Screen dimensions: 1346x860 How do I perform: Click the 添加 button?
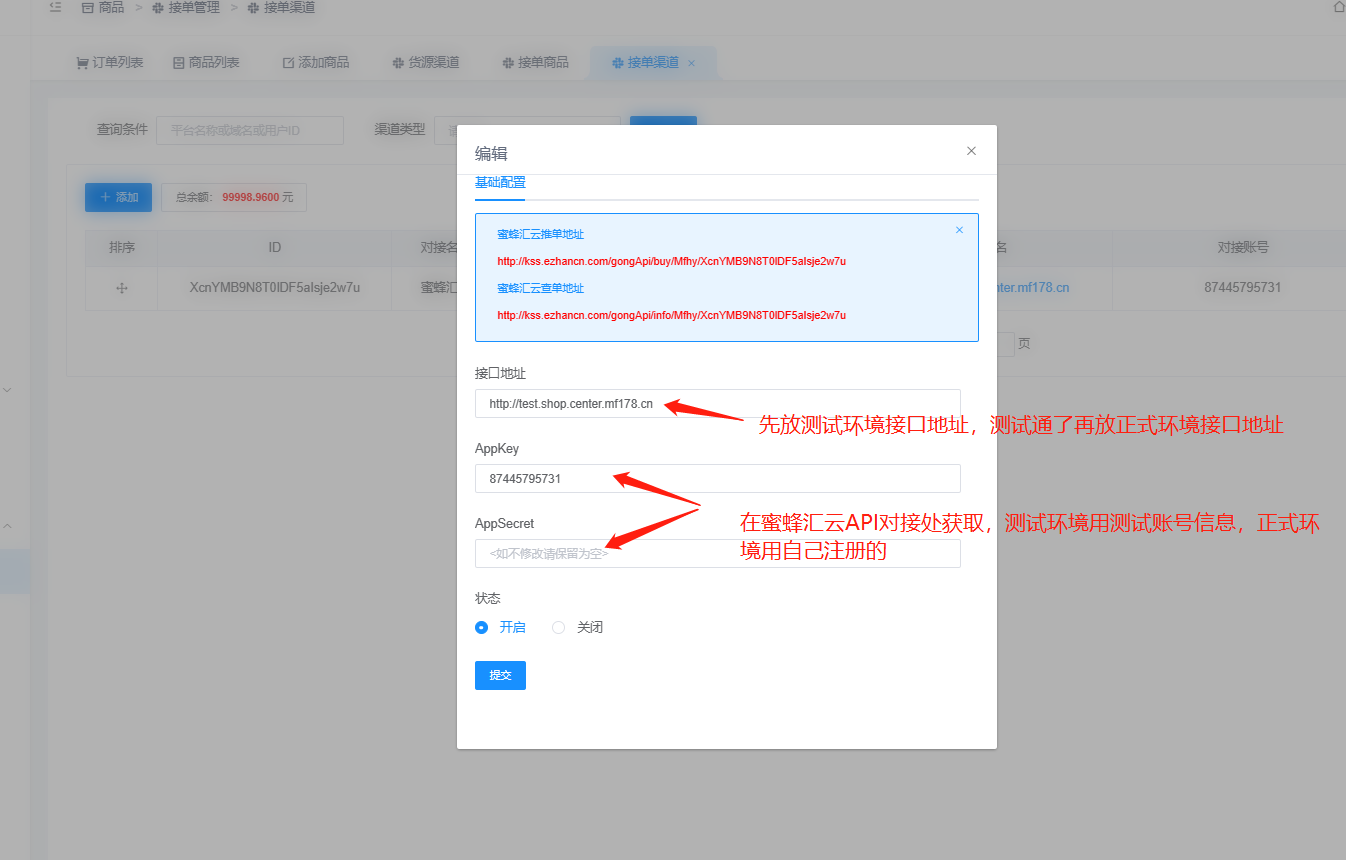pyautogui.click(x=118, y=197)
